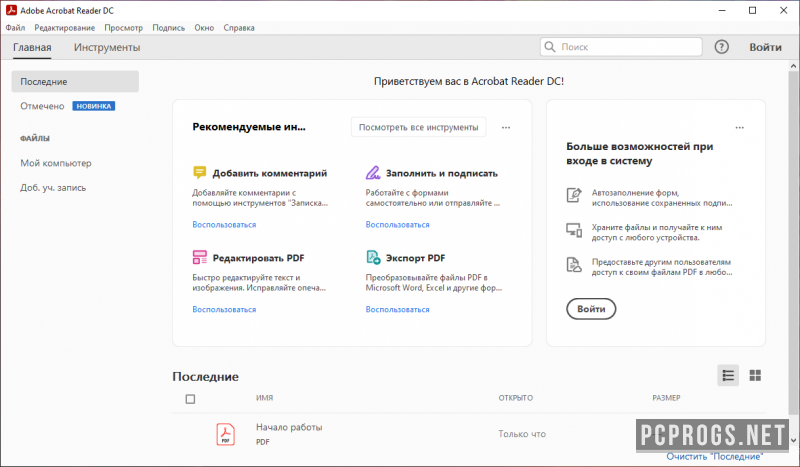Viewport: 800px width, 467px height.
Task: Click the rounded Войти button in panel
Action: [x=591, y=309]
